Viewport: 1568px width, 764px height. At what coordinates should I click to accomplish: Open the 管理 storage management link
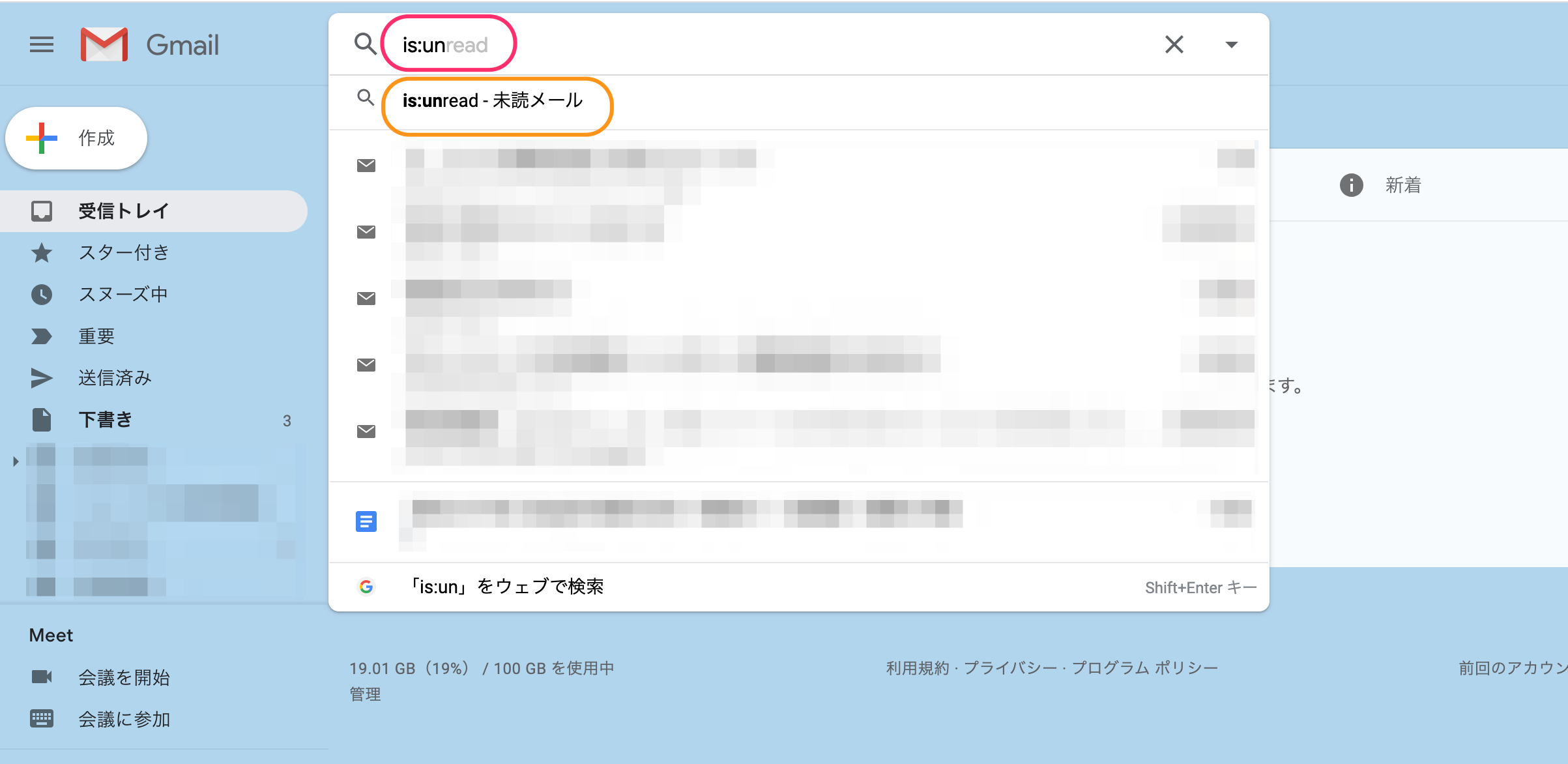click(x=365, y=694)
